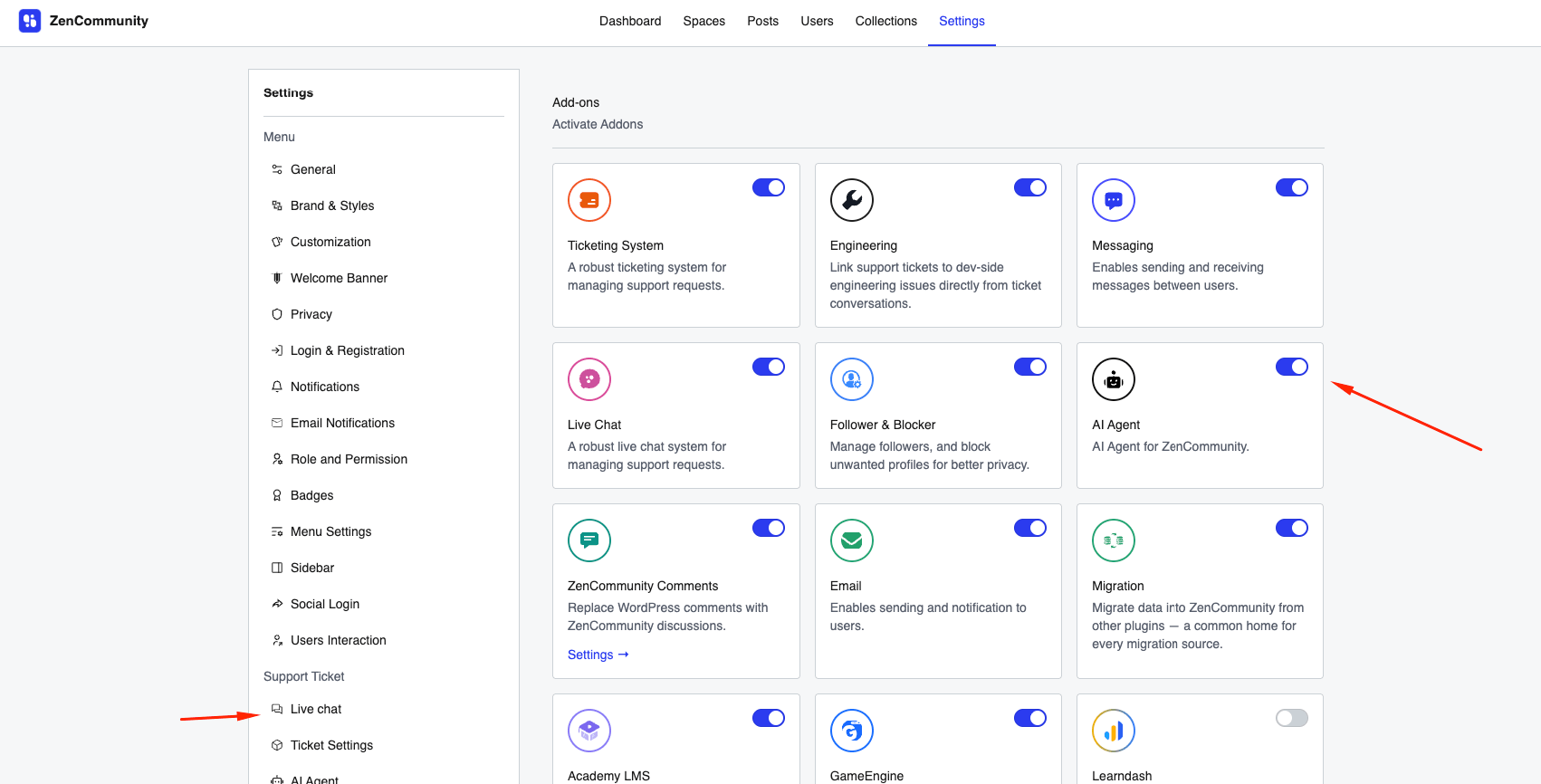Click the Follower & Blocker icon
Viewport: 1541px width, 784px height.
(x=852, y=379)
